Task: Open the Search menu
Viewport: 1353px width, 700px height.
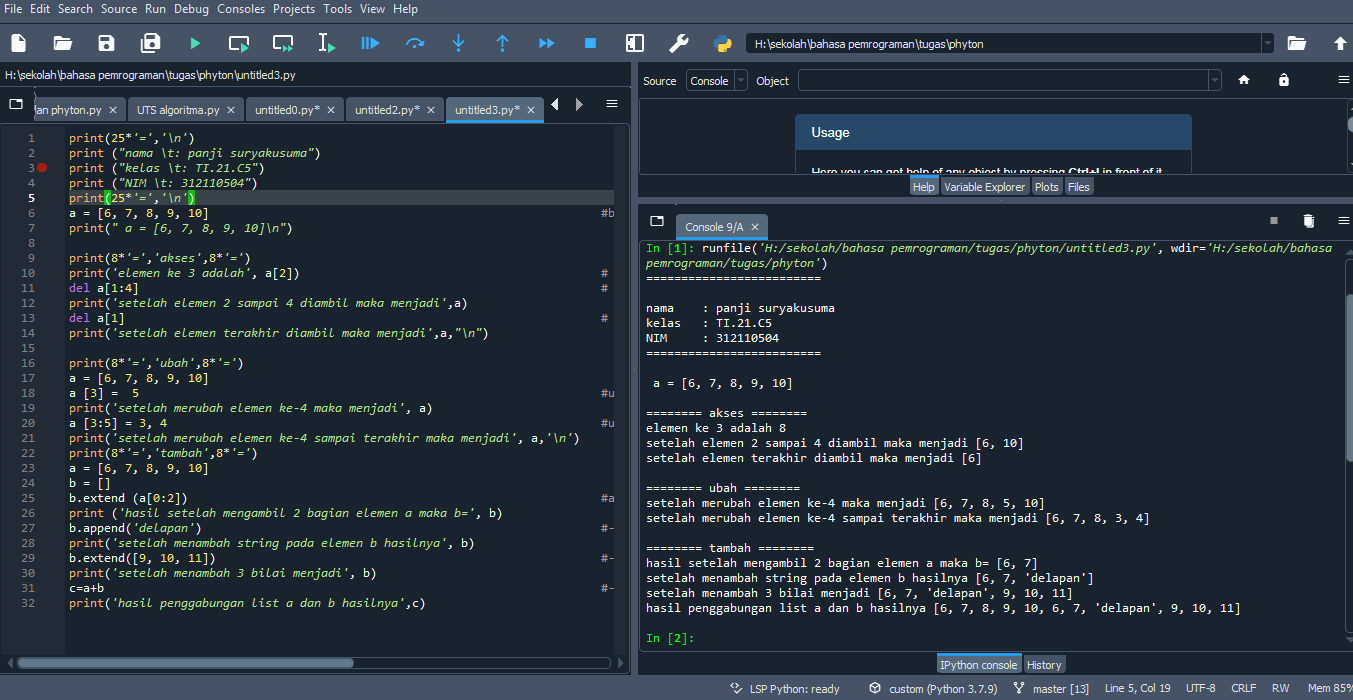Action: [x=75, y=9]
